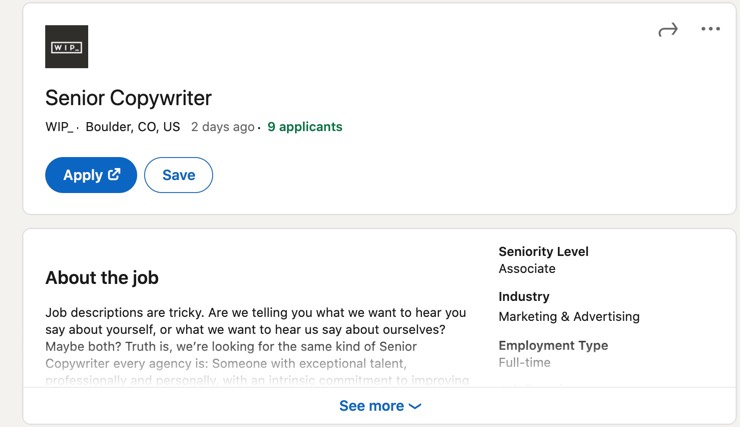Click the 2 days ago posting date

[x=223, y=127]
